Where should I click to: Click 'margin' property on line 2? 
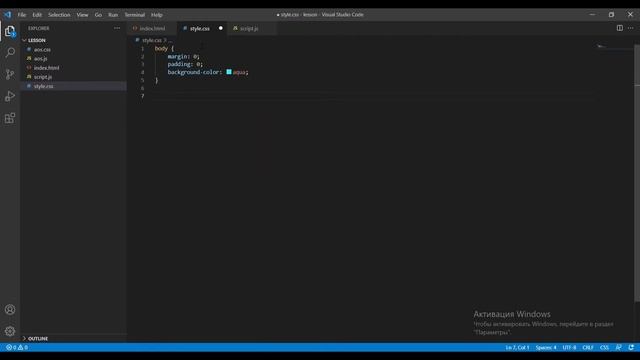[x=178, y=56]
